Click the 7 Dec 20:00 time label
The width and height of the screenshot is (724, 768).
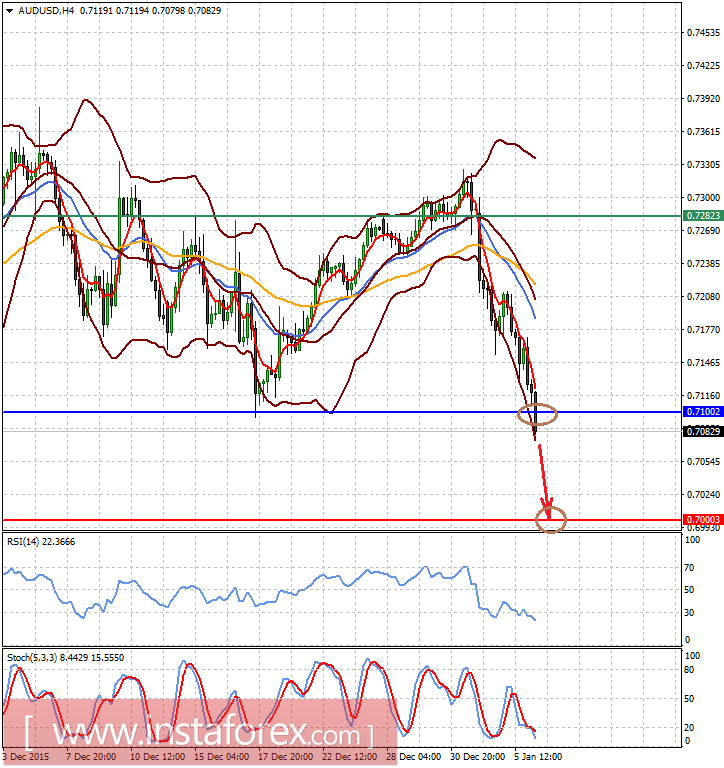(91, 756)
